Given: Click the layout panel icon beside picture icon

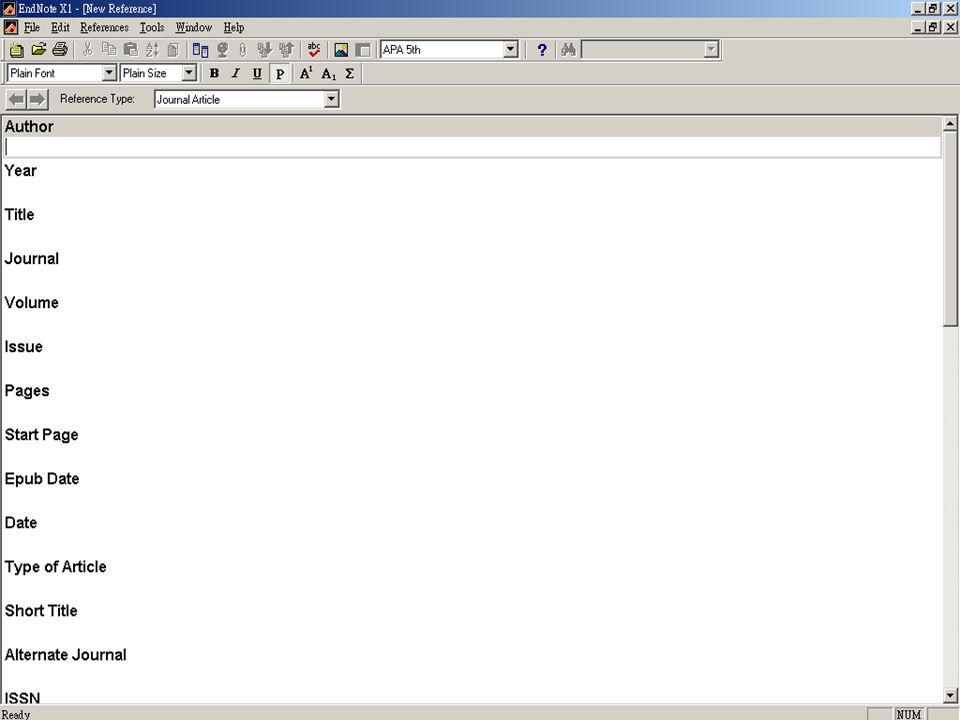Looking at the screenshot, I should pyautogui.click(x=362, y=50).
